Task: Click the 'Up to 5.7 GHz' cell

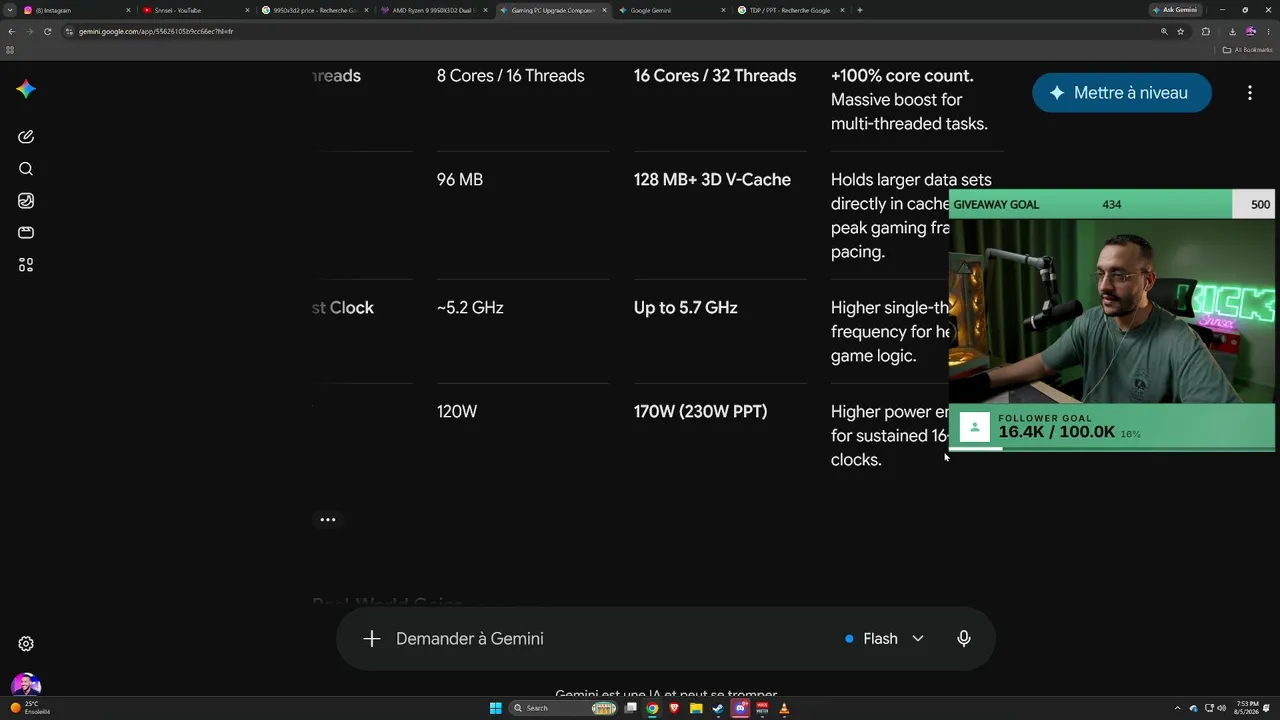Action: coord(686,308)
